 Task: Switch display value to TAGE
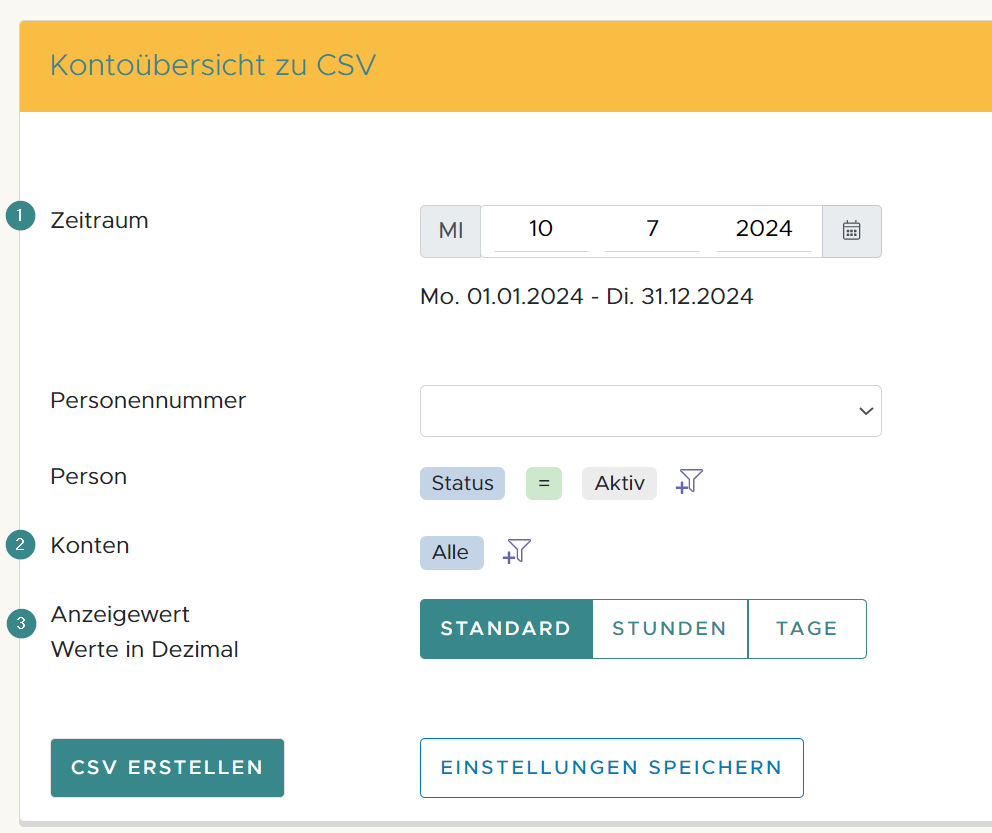click(x=807, y=628)
